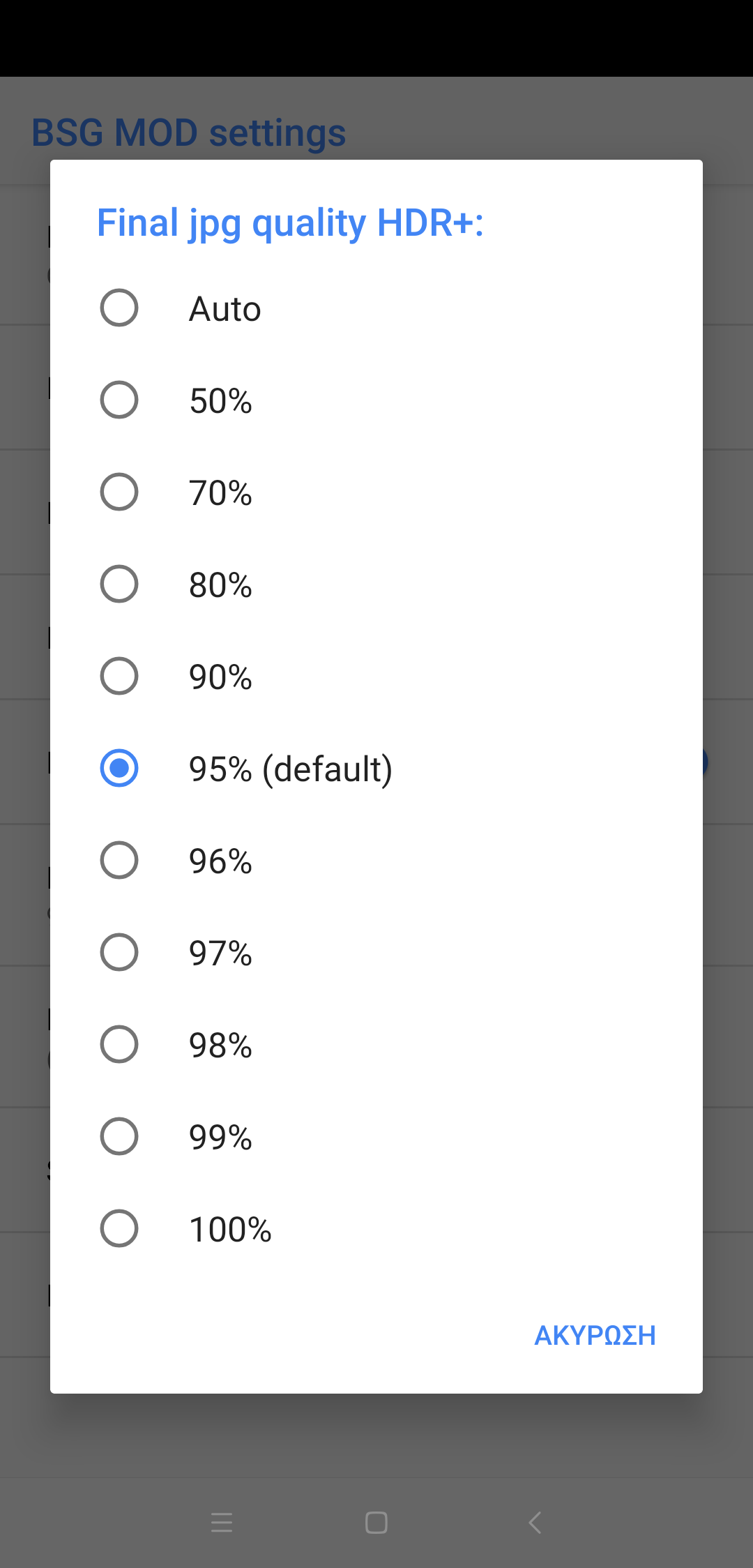Select the 97% radio button
This screenshot has width=753, height=1568.
click(x=119, y=953)
